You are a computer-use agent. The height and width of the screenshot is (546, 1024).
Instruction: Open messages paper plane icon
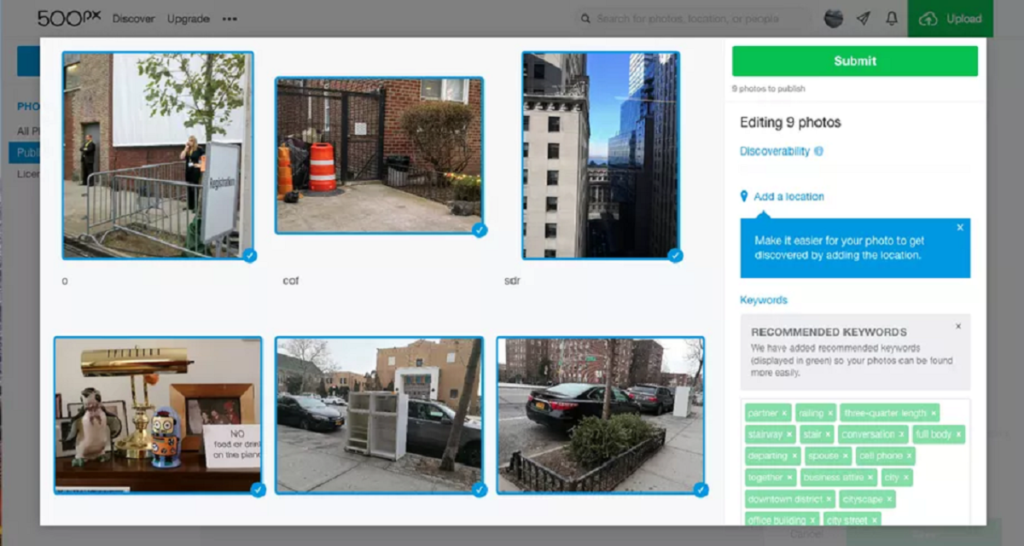[x=863, y=19]
